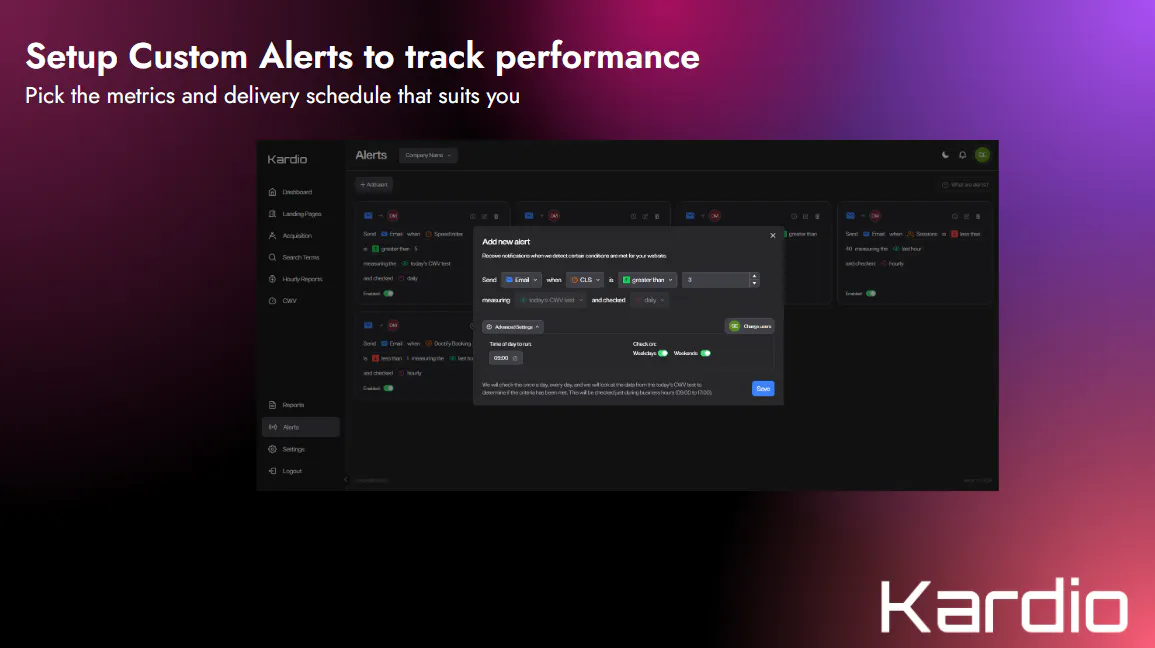The image size is (1155, 648).
Task: Decrease threshold value with down arrow
Action: click(754, 284)
